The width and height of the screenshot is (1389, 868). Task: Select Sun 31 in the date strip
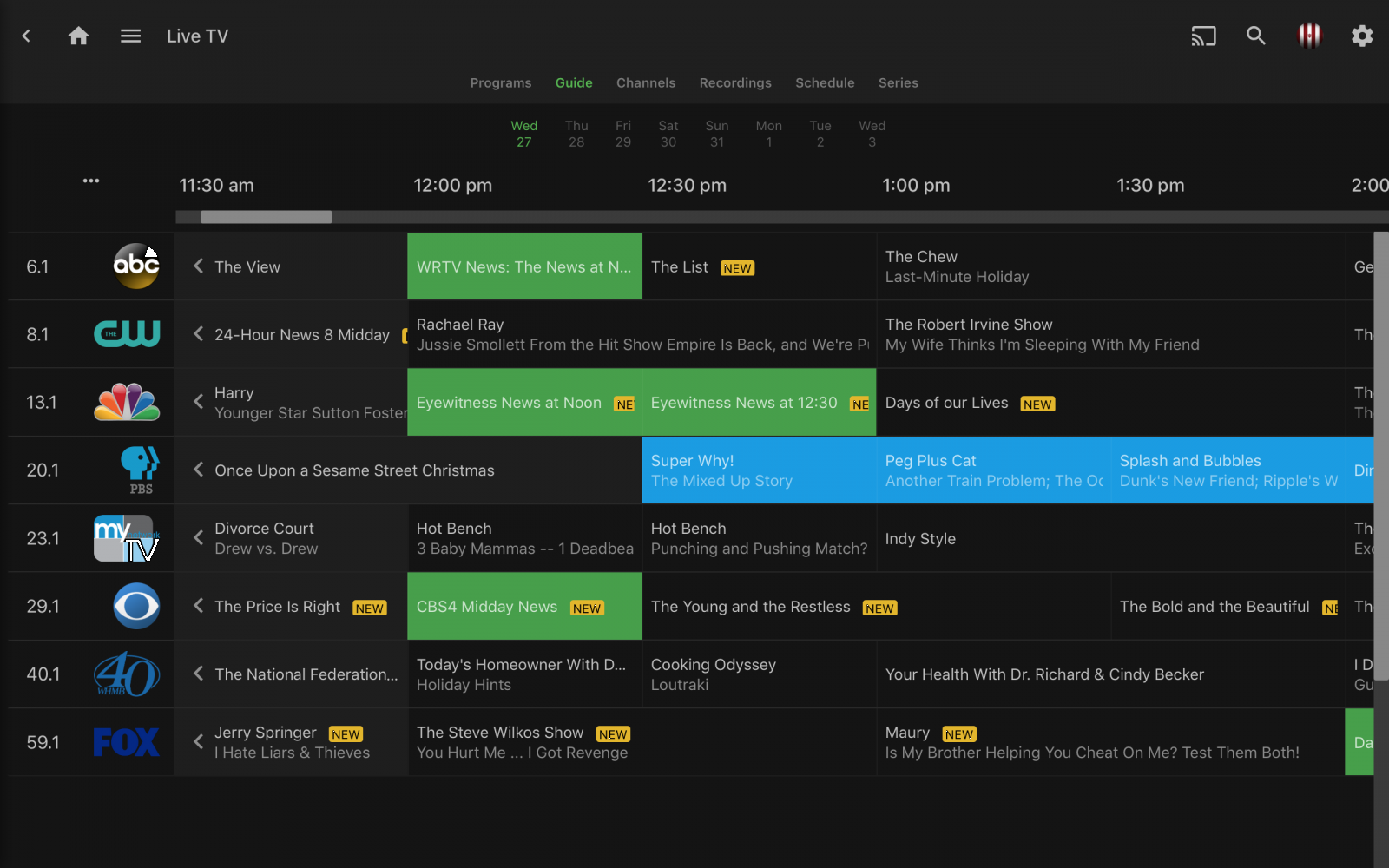pos(717,134)
